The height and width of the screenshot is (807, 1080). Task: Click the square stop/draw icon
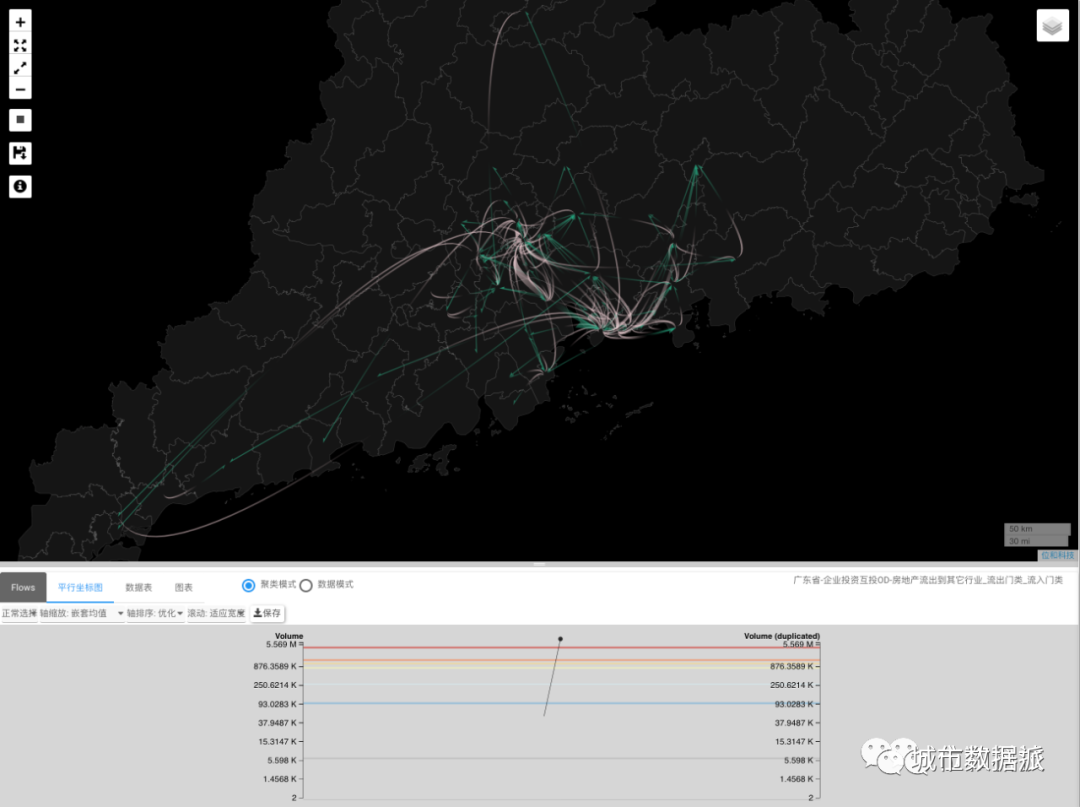coord(20,120)
